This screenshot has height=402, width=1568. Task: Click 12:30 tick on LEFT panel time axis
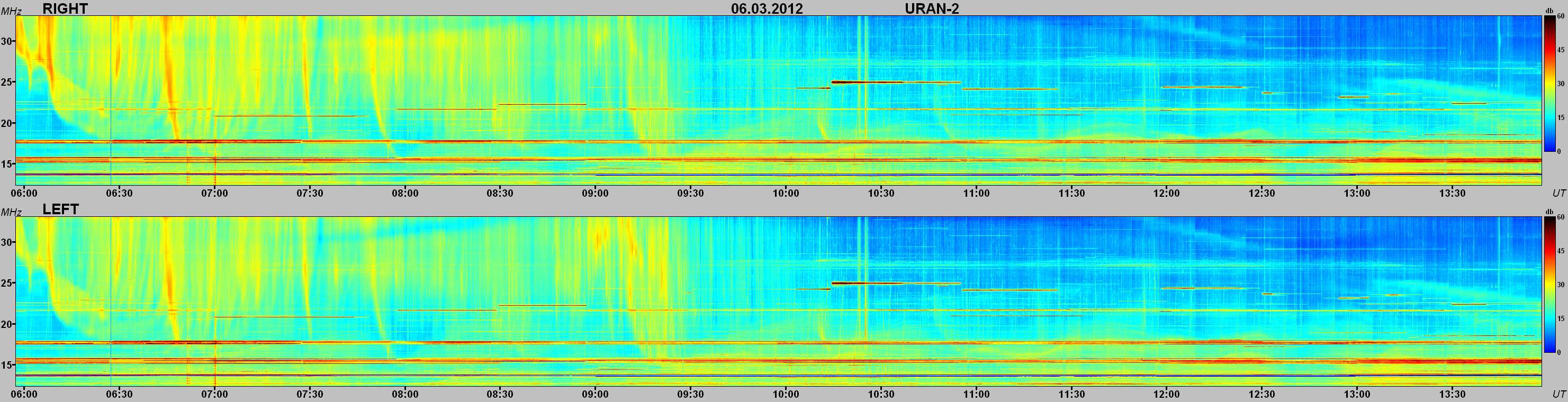(x=1262, y=394)
